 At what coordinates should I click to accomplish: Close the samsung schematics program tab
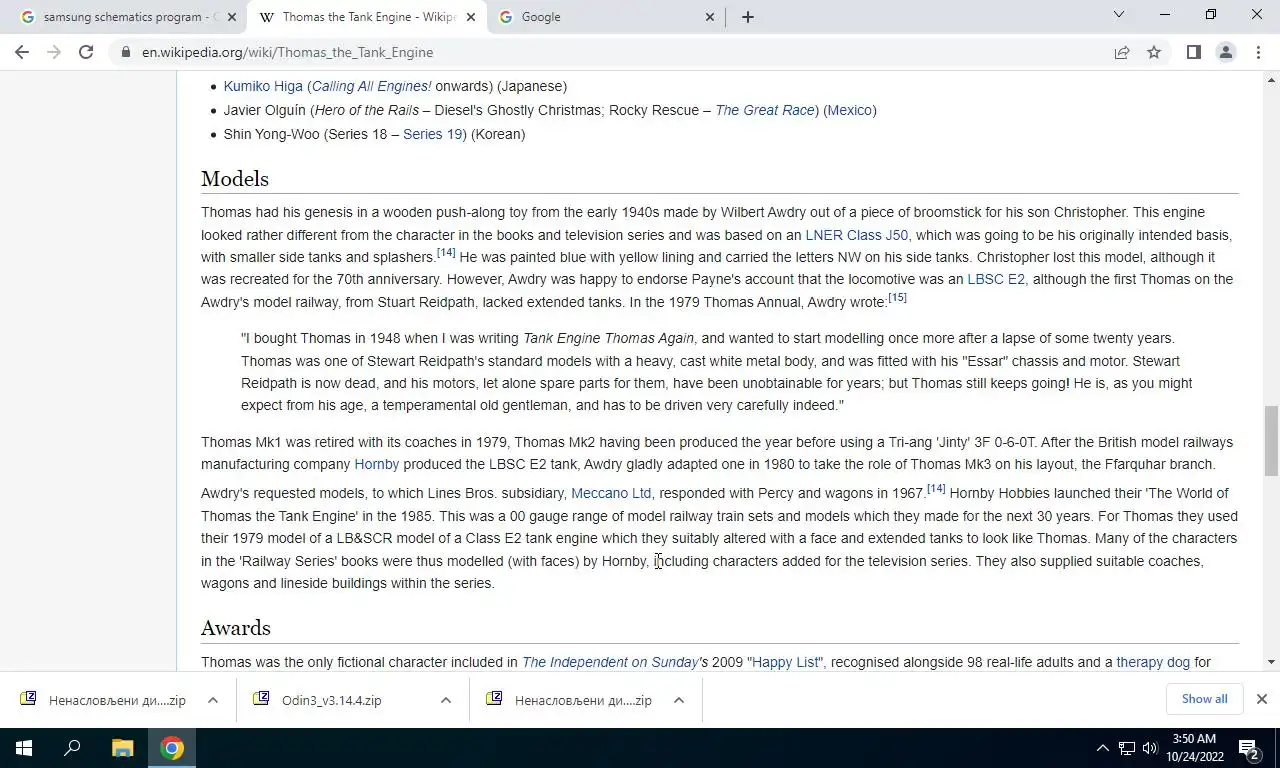pyautogui.click(x=232, y=17)
